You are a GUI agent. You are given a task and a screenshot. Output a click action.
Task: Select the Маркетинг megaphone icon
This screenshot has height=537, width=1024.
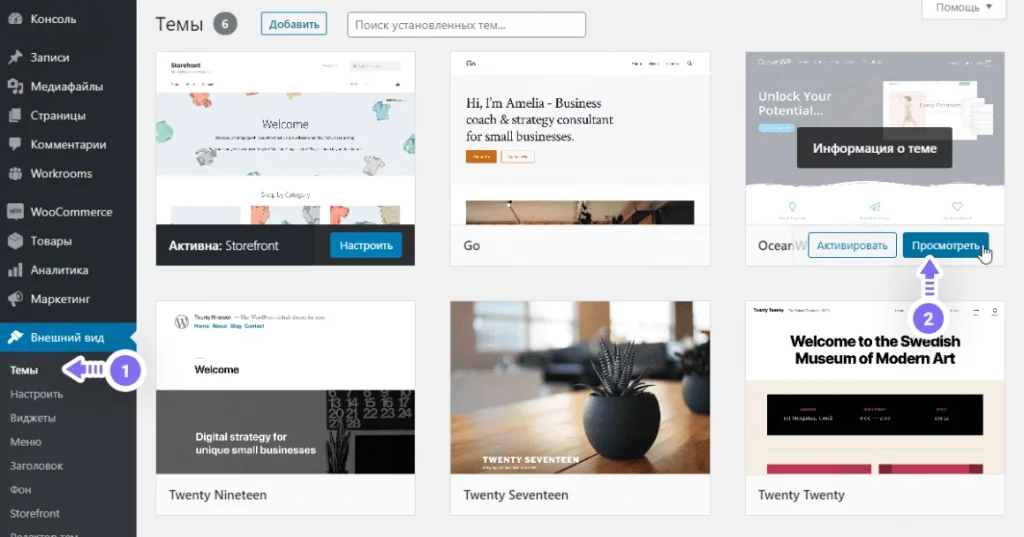tap(15, 299)
